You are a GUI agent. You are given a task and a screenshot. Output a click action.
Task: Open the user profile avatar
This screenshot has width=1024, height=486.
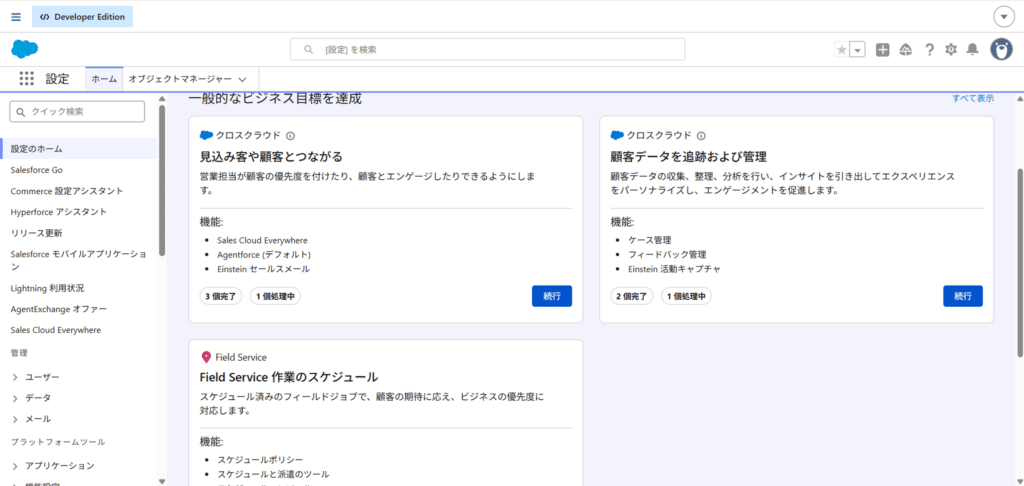[x=1001, y=49]
